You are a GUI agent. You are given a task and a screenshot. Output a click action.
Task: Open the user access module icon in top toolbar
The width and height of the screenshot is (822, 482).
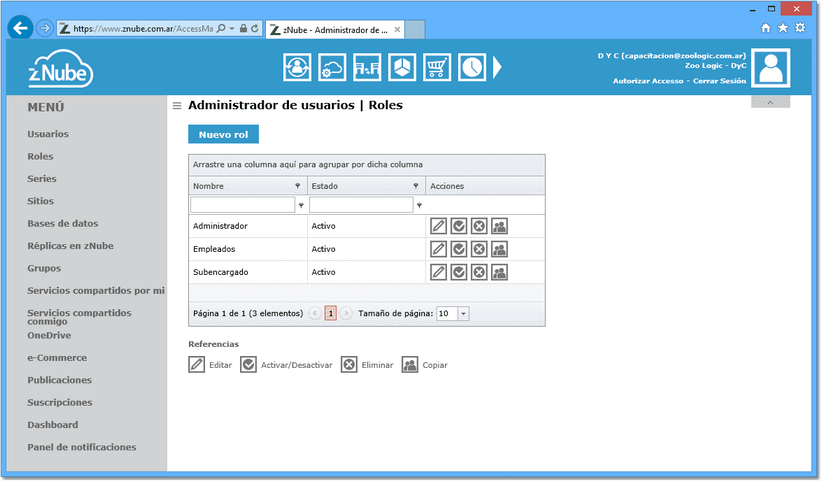point(297,67)
